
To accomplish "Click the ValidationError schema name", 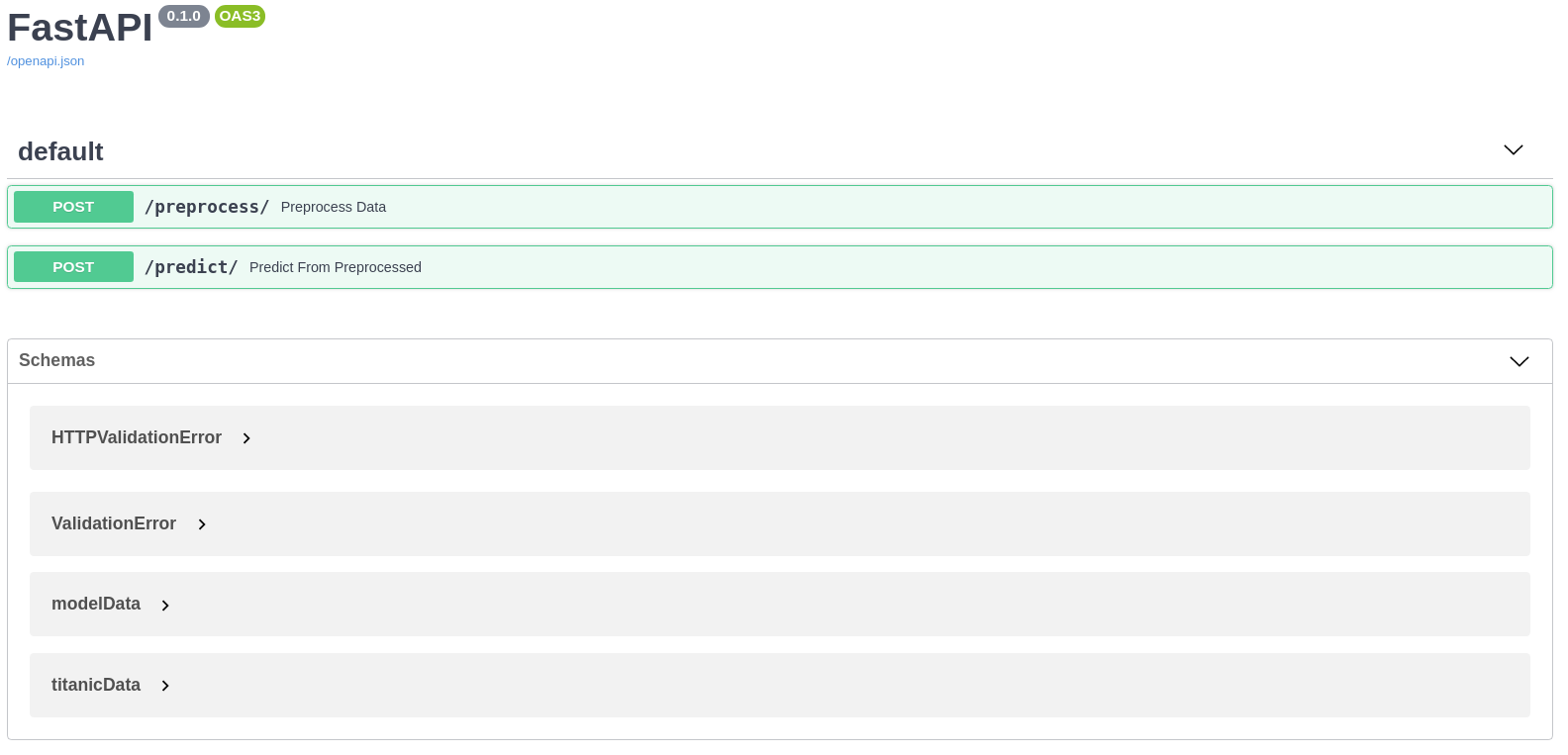I will click(x=114, y=523).
